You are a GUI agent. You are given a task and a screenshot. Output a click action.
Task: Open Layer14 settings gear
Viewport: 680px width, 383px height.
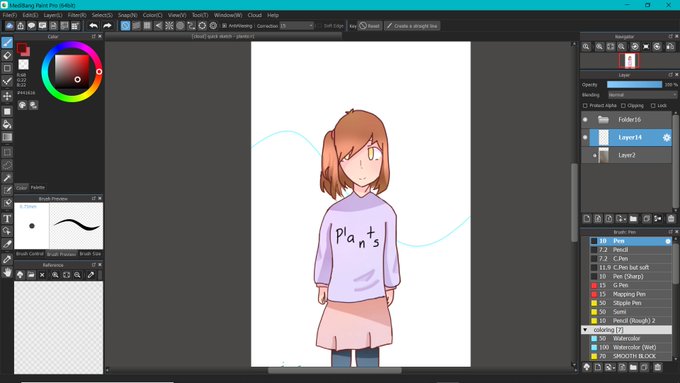pyautogui.click(x=667, y=137)
